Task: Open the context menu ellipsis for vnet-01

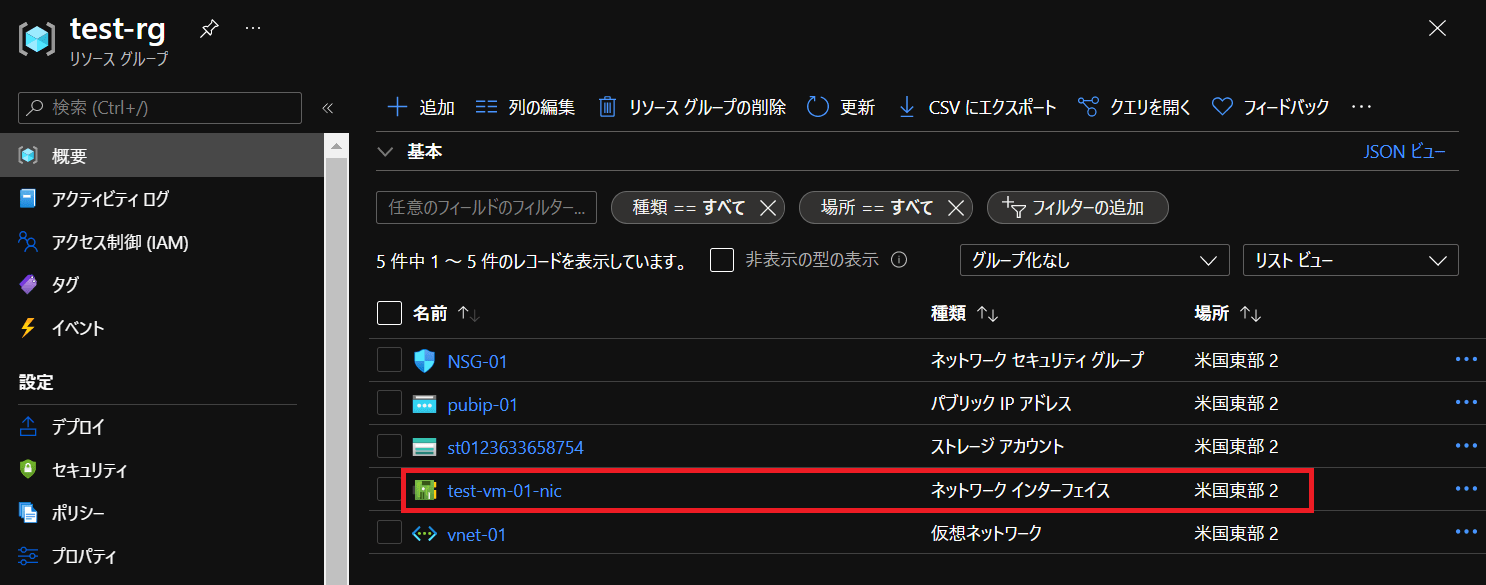Action: 1466,533
